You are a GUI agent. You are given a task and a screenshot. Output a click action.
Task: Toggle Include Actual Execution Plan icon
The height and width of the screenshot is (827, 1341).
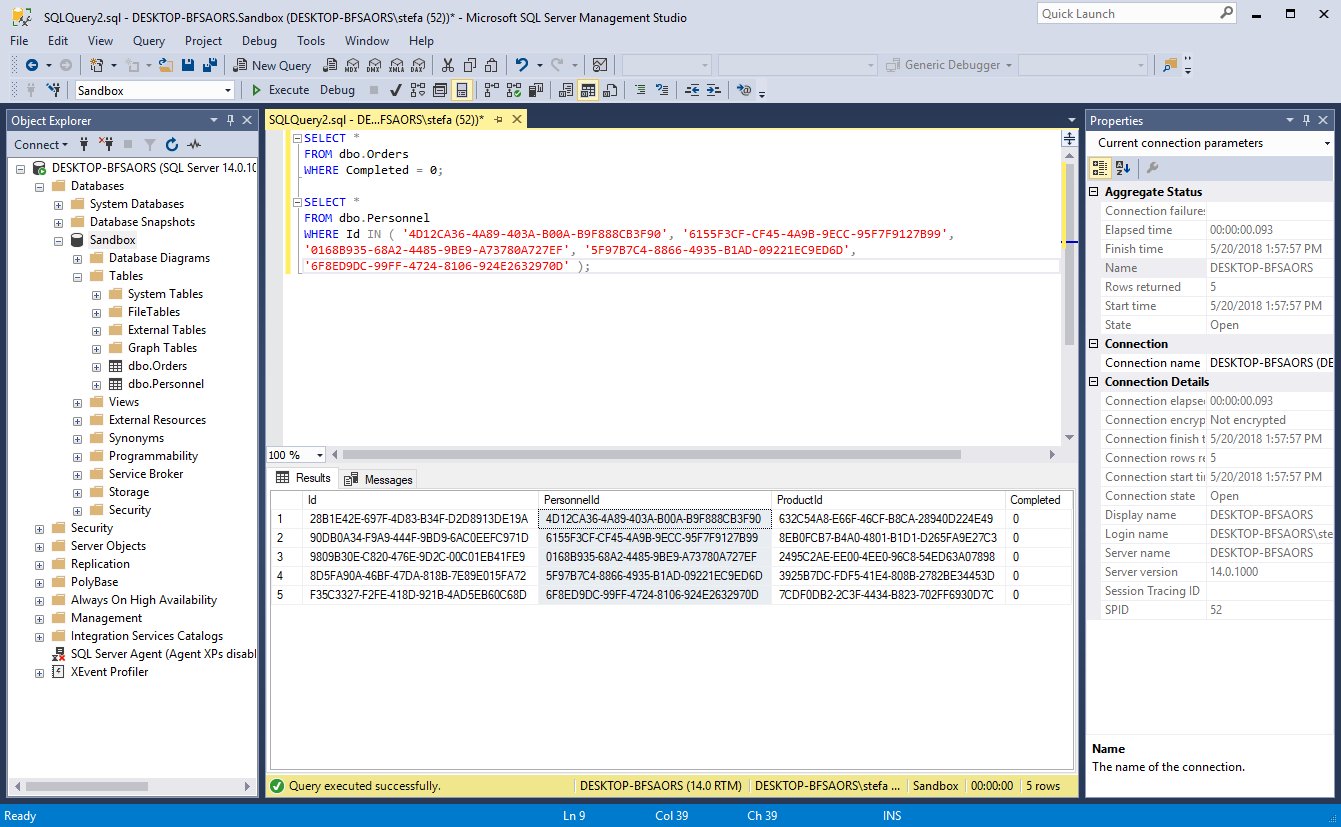click(492, 90)
